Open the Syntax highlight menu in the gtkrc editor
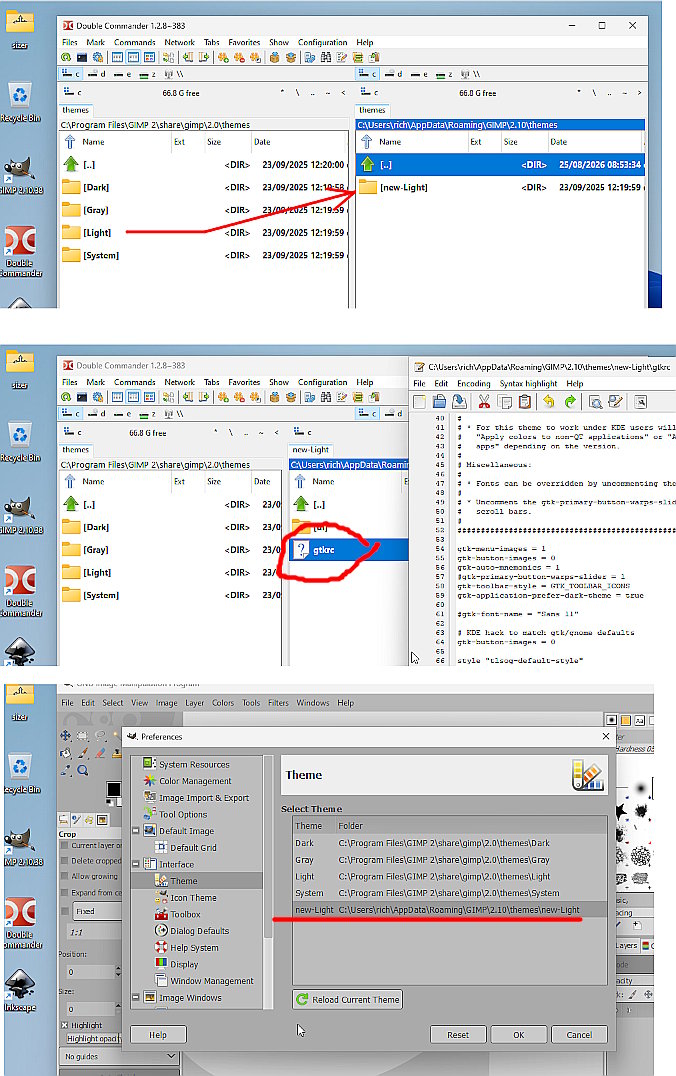 tap(528, 384)
